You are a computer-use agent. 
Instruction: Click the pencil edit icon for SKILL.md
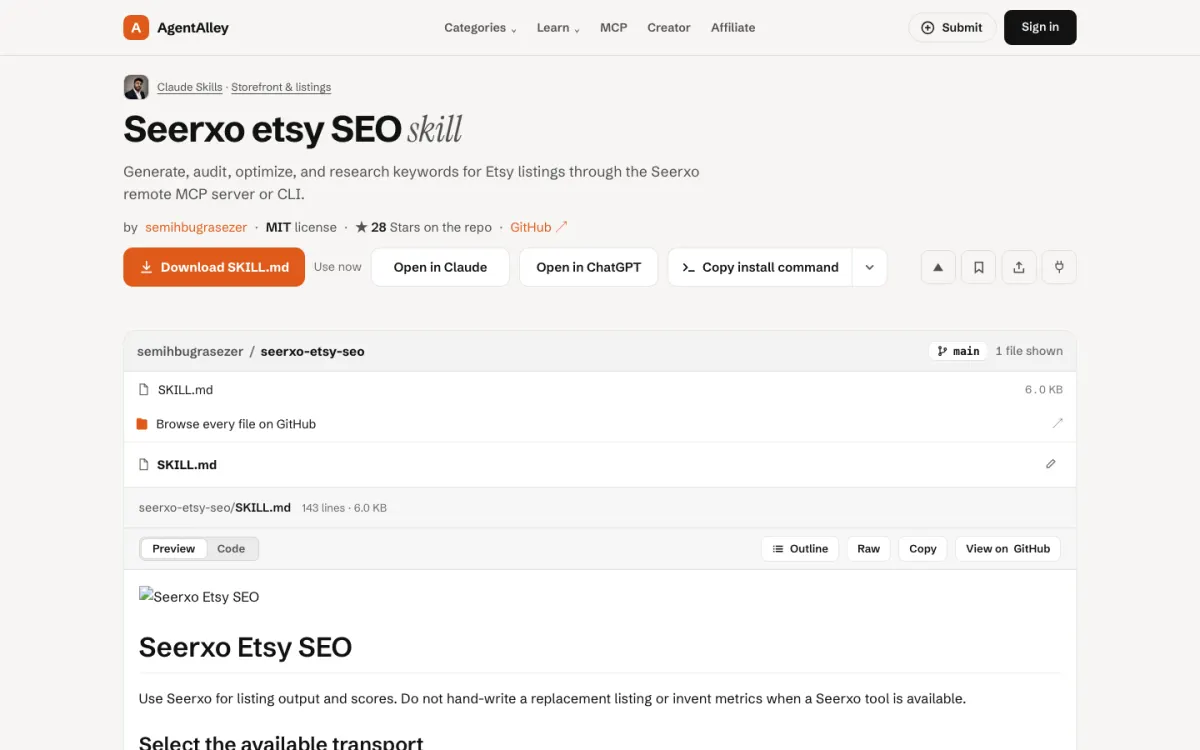tap(1050, 464)
